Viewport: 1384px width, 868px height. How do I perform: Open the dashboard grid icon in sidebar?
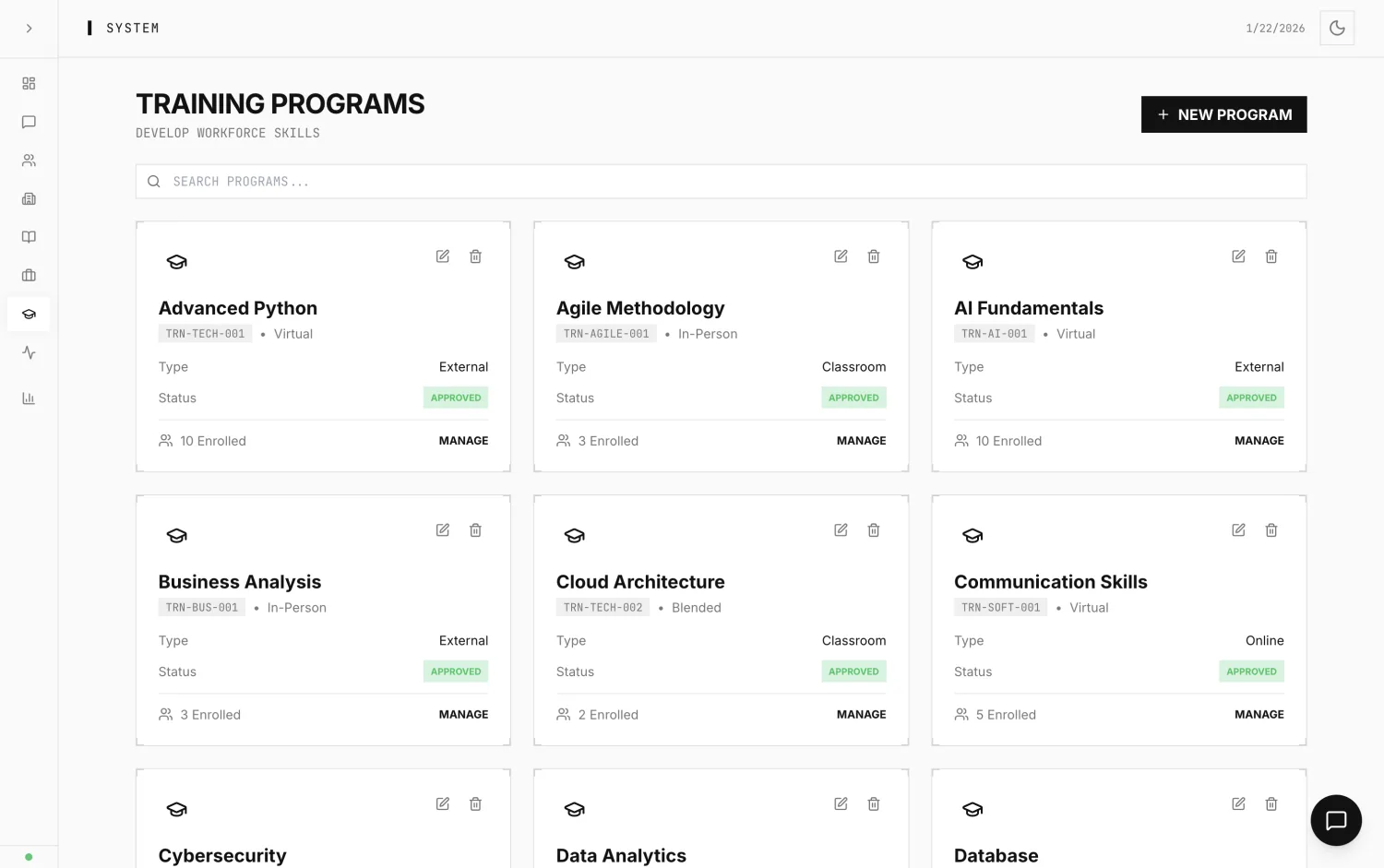click(x=29, y=83)
